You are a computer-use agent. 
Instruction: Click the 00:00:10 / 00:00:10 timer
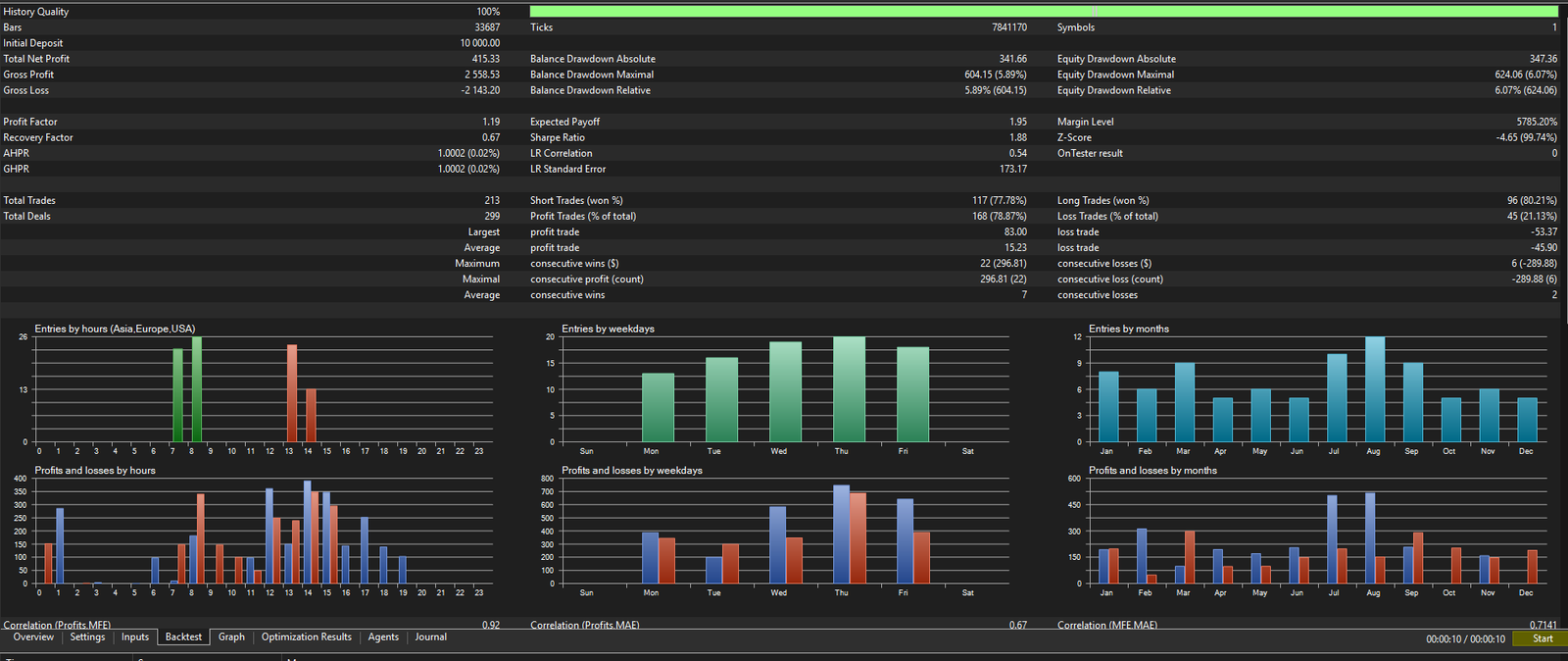pos(1465,639)
